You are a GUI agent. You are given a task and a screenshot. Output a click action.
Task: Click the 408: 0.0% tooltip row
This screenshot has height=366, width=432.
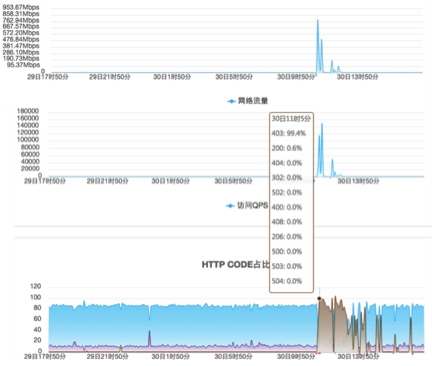(287, 222)
